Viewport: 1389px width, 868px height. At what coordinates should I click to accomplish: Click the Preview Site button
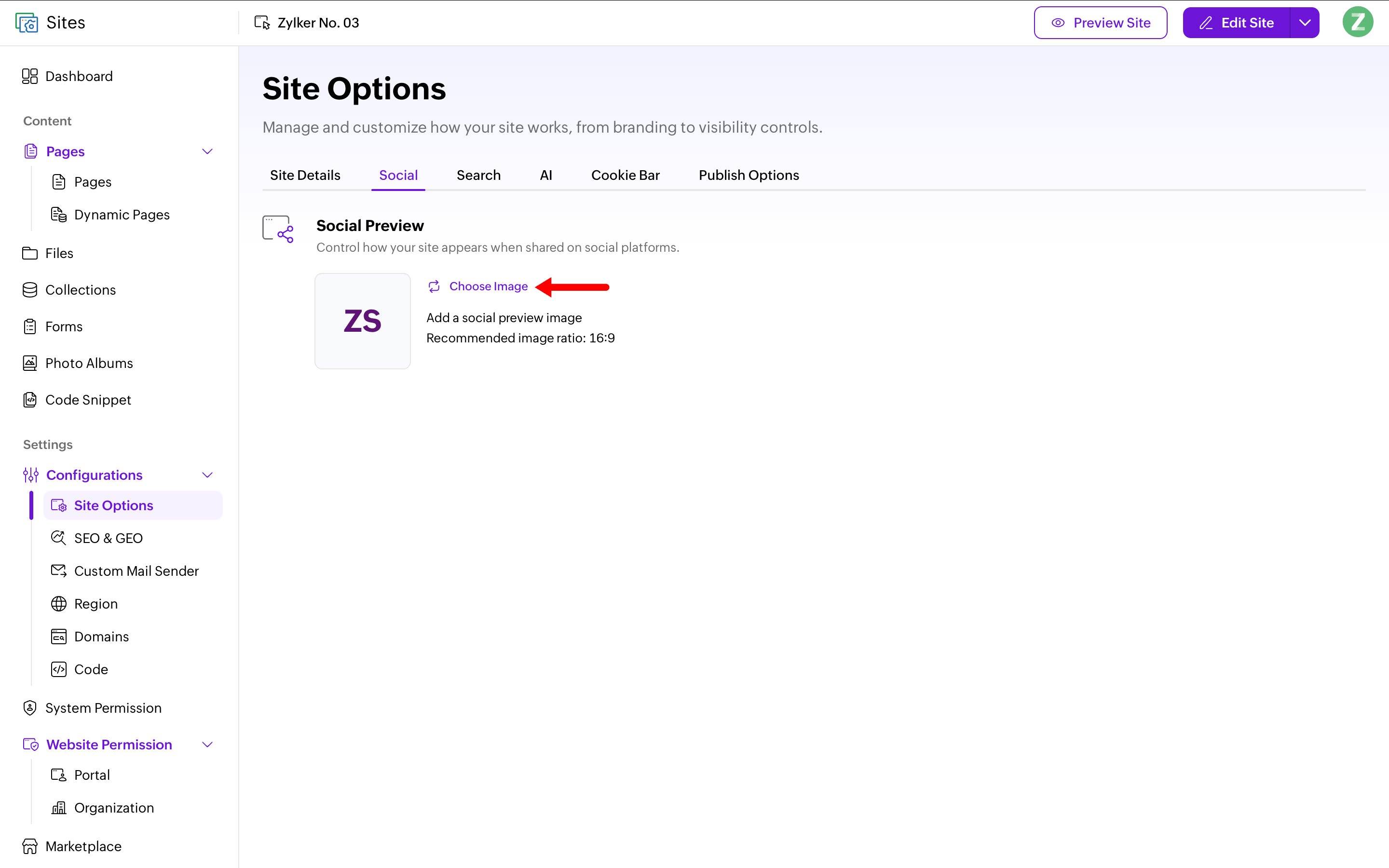point(1100,23)
